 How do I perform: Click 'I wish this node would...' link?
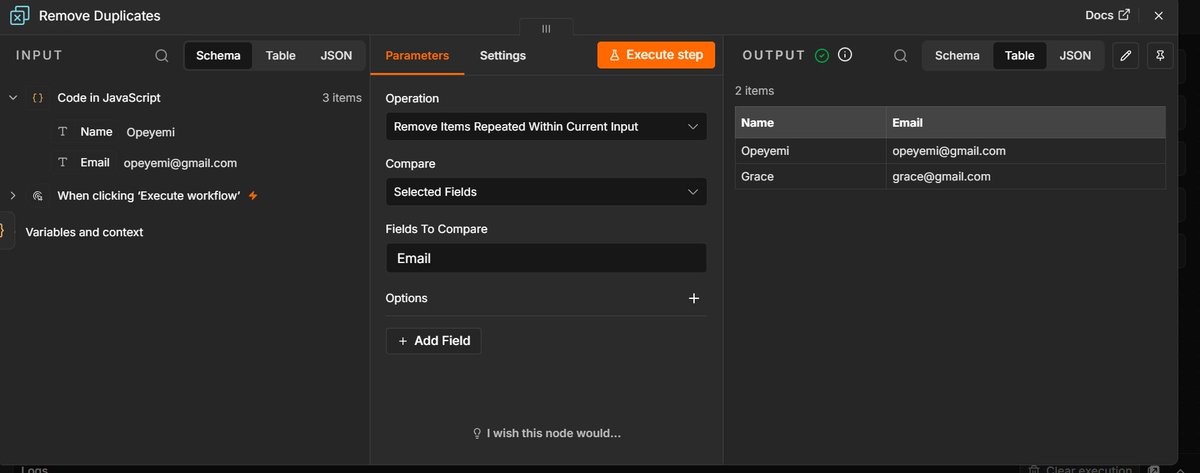546,434
